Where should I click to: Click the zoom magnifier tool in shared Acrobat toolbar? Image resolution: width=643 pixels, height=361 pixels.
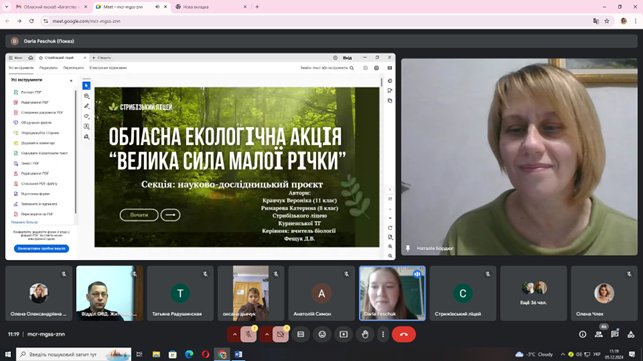(x=87, y=96)
